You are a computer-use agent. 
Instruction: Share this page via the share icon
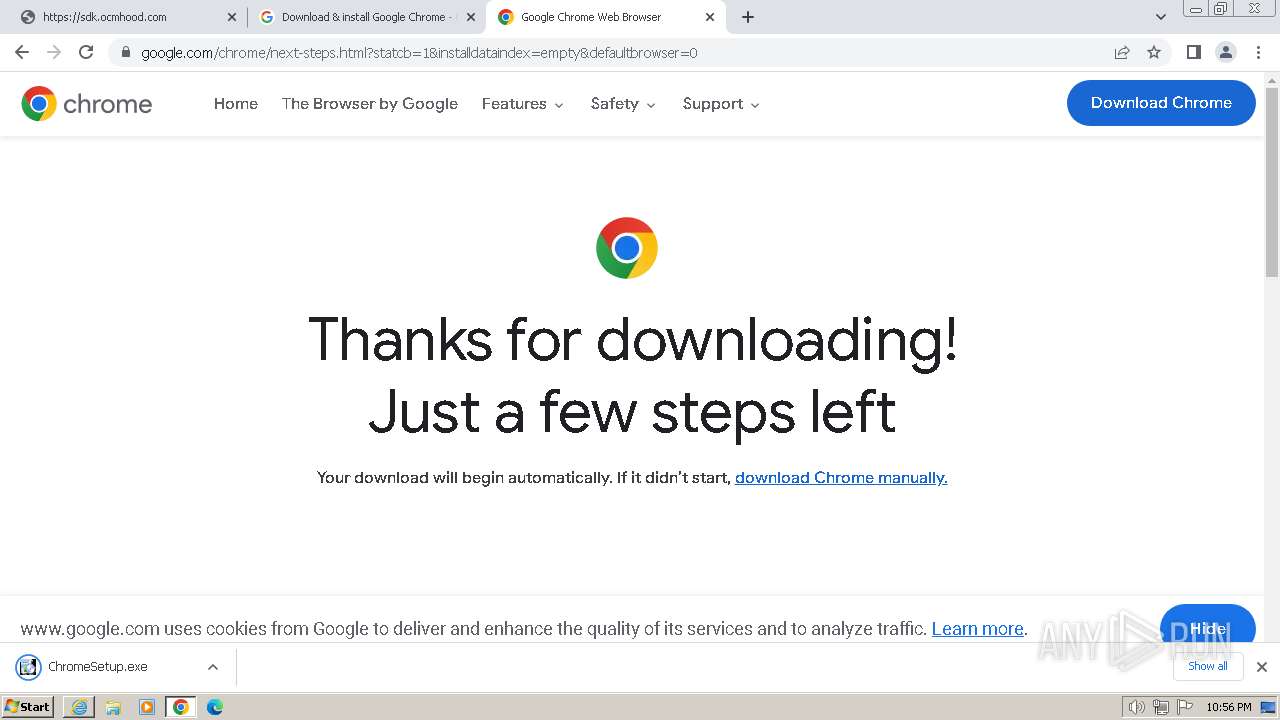pyautogui.click(x=1122, y=52)
